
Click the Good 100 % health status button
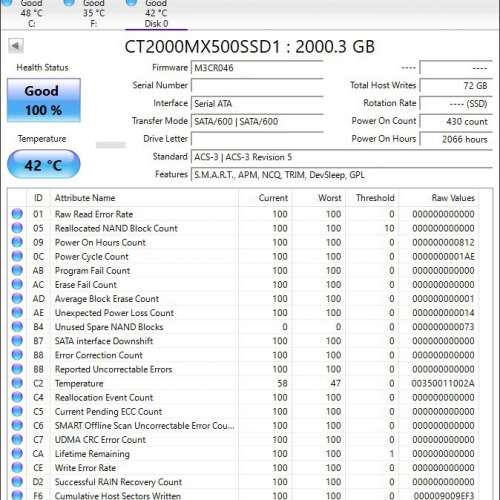tap(44, 100)
